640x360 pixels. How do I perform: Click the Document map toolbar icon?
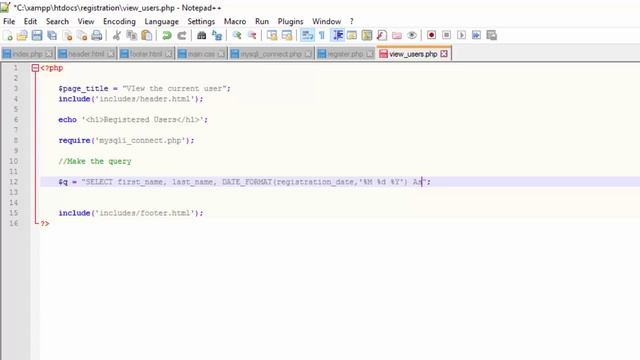367,36
